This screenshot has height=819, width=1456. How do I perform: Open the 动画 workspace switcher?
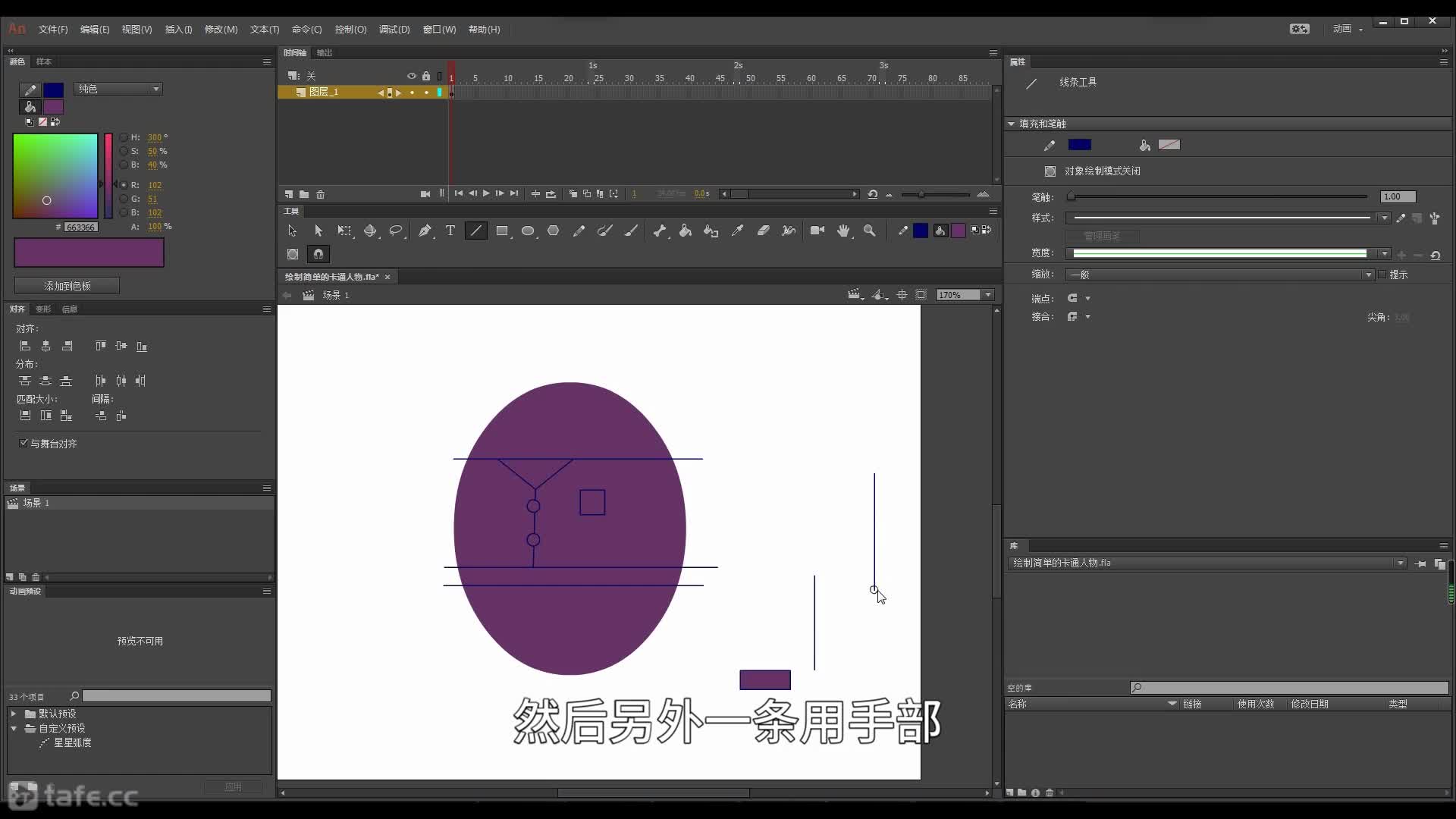(1348, 29)
